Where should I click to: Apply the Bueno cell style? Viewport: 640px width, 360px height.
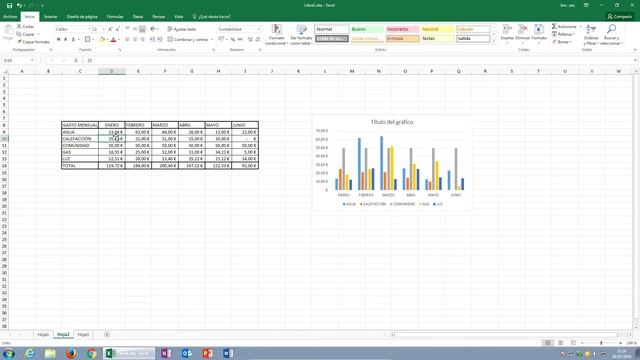[367, 29]
